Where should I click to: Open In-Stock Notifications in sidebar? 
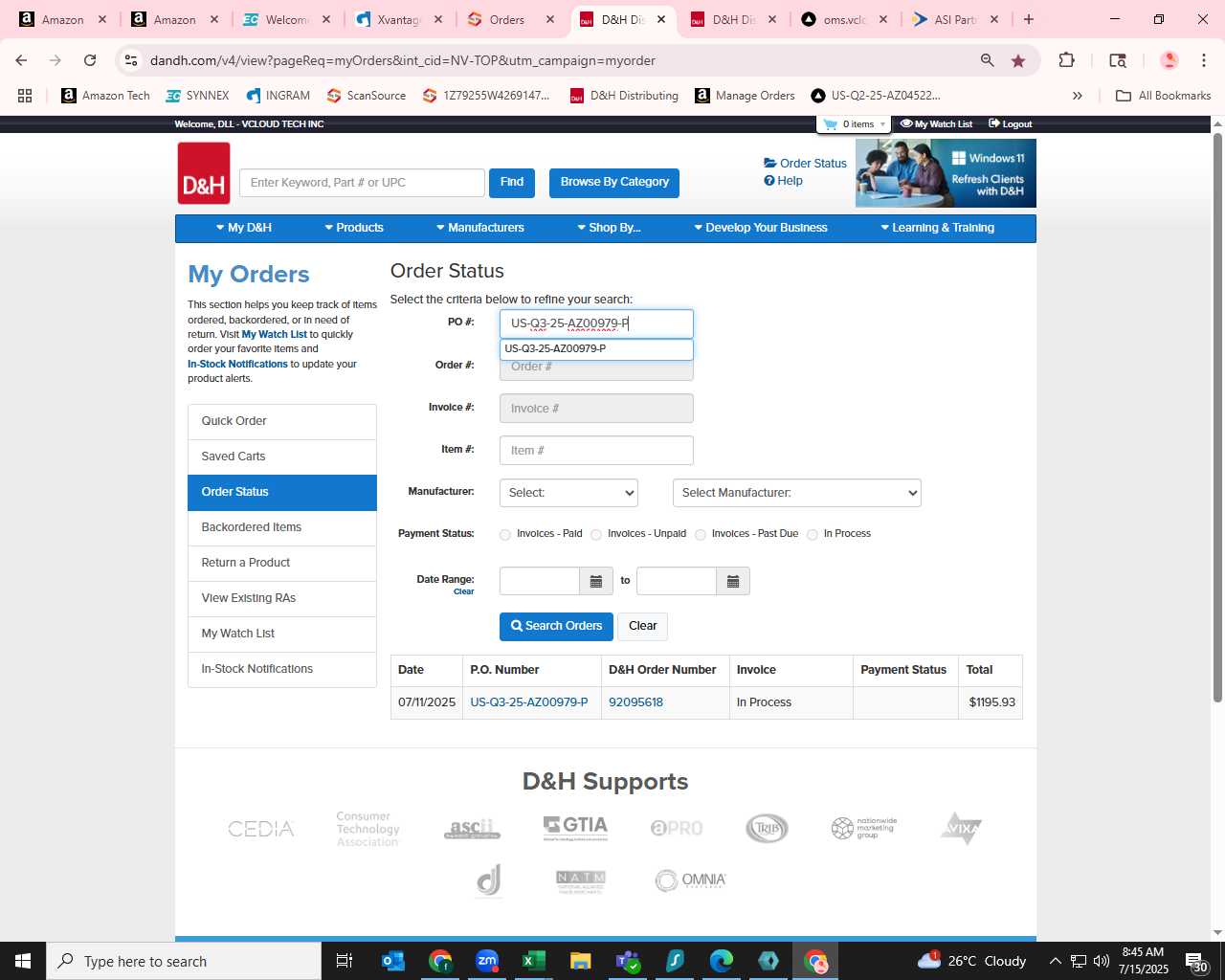point(282,669)
